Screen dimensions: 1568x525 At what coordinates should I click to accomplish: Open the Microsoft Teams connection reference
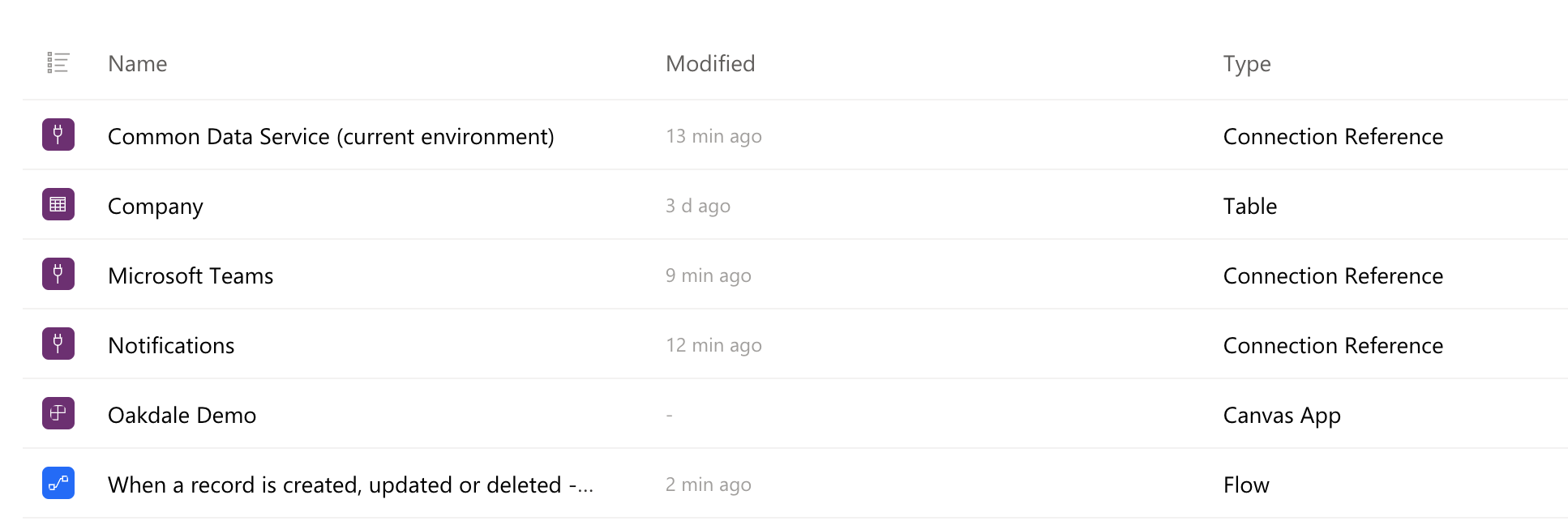tap(191, 276)
